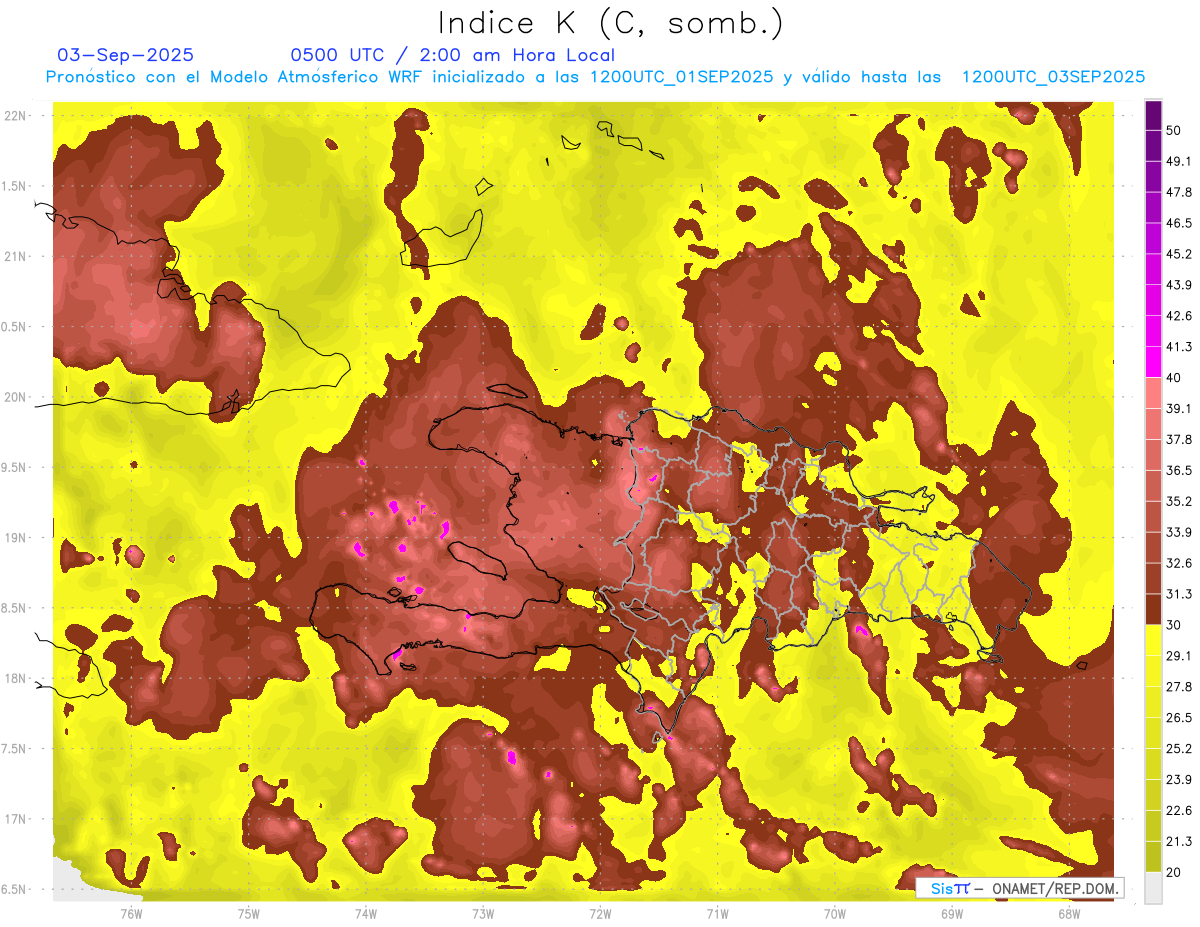Click the colorbar label '36.5'

(1179, 470)
